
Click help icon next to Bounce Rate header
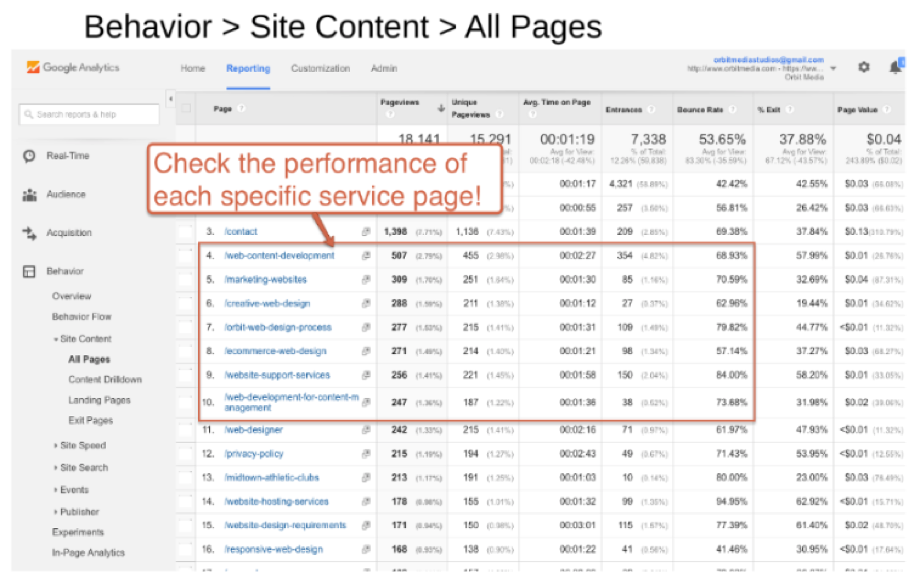[732, 110]
